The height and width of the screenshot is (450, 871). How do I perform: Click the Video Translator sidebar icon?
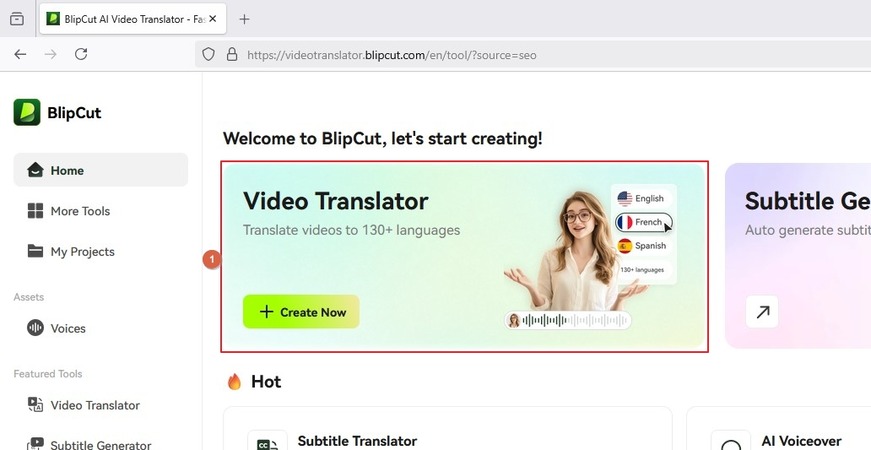pyautogui.click(x=35, y=404)
